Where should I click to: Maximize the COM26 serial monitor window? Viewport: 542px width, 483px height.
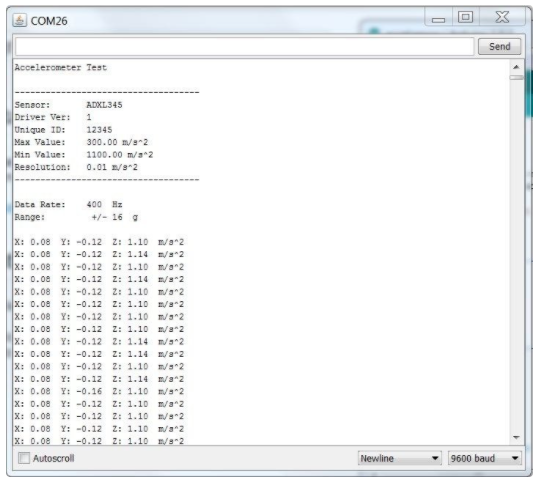click(466, 17)
